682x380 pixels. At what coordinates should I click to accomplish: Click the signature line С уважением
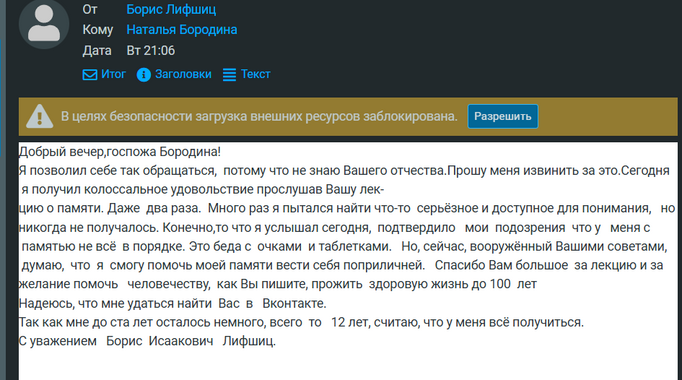click(147, 341)
